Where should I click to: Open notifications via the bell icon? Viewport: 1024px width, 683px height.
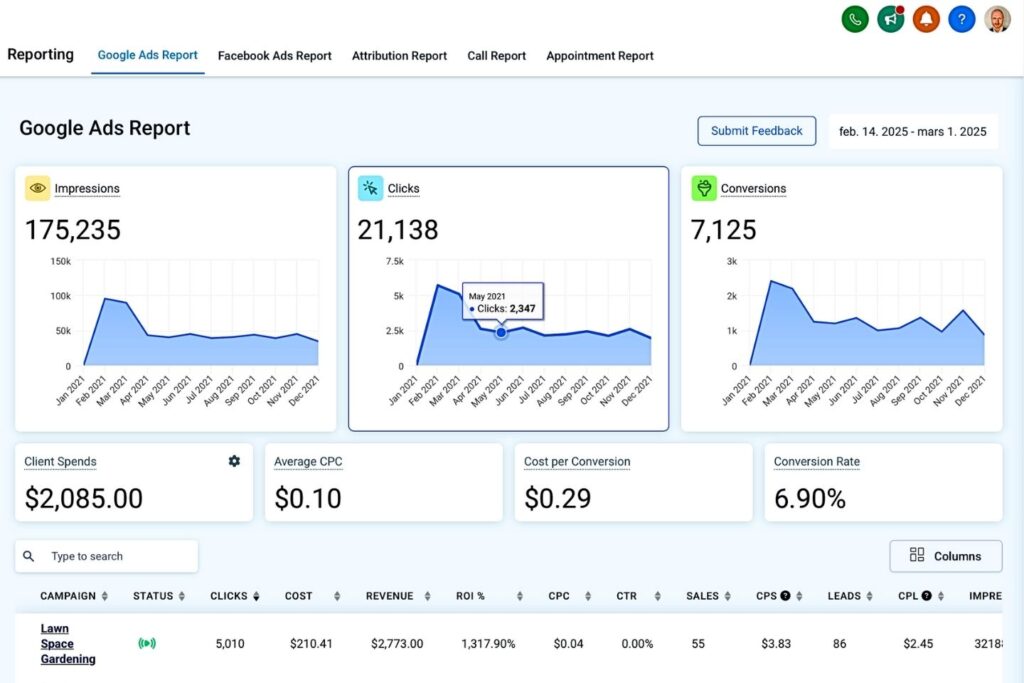(926, 19)
